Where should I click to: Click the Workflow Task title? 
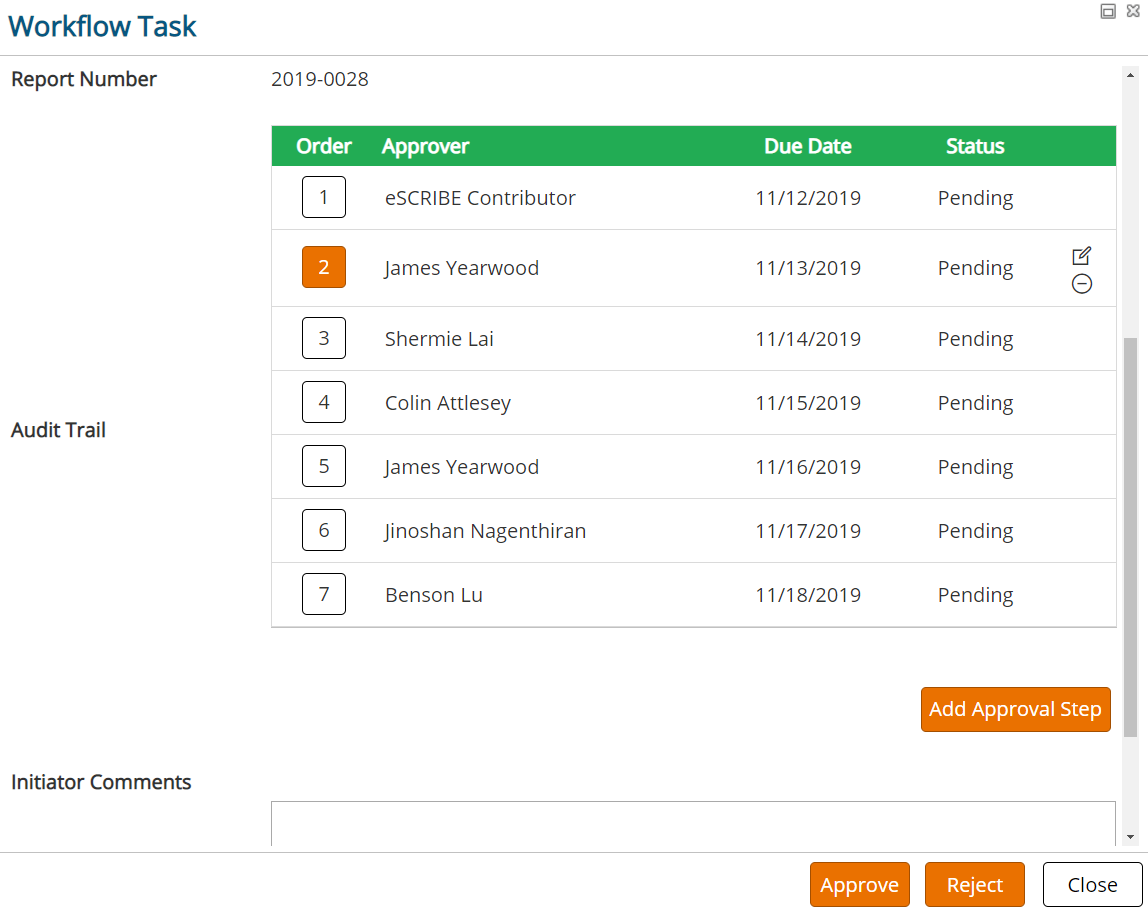[102, 26]
